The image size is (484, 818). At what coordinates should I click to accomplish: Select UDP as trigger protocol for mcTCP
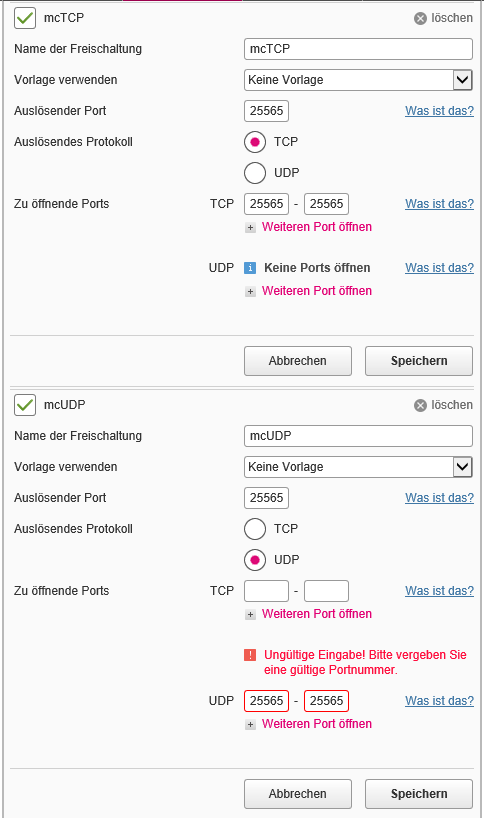pos(255,173)
